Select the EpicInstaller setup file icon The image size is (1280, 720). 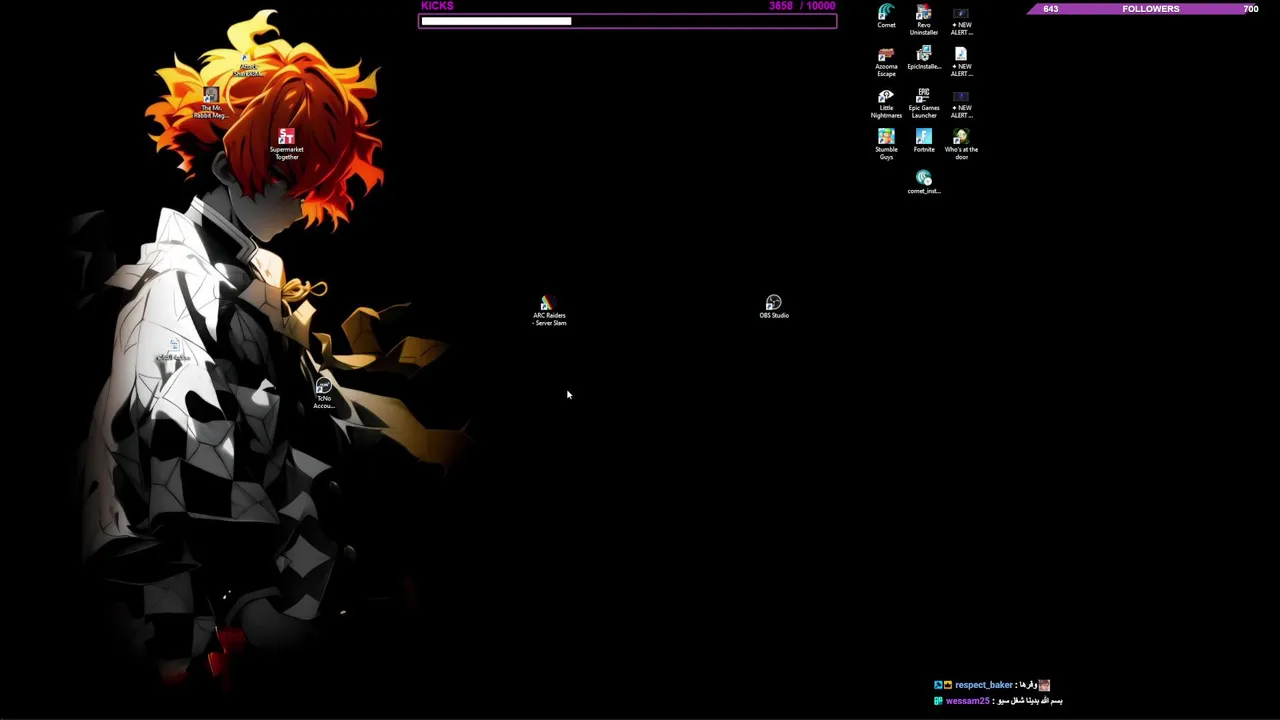click(x=924, y=58)
